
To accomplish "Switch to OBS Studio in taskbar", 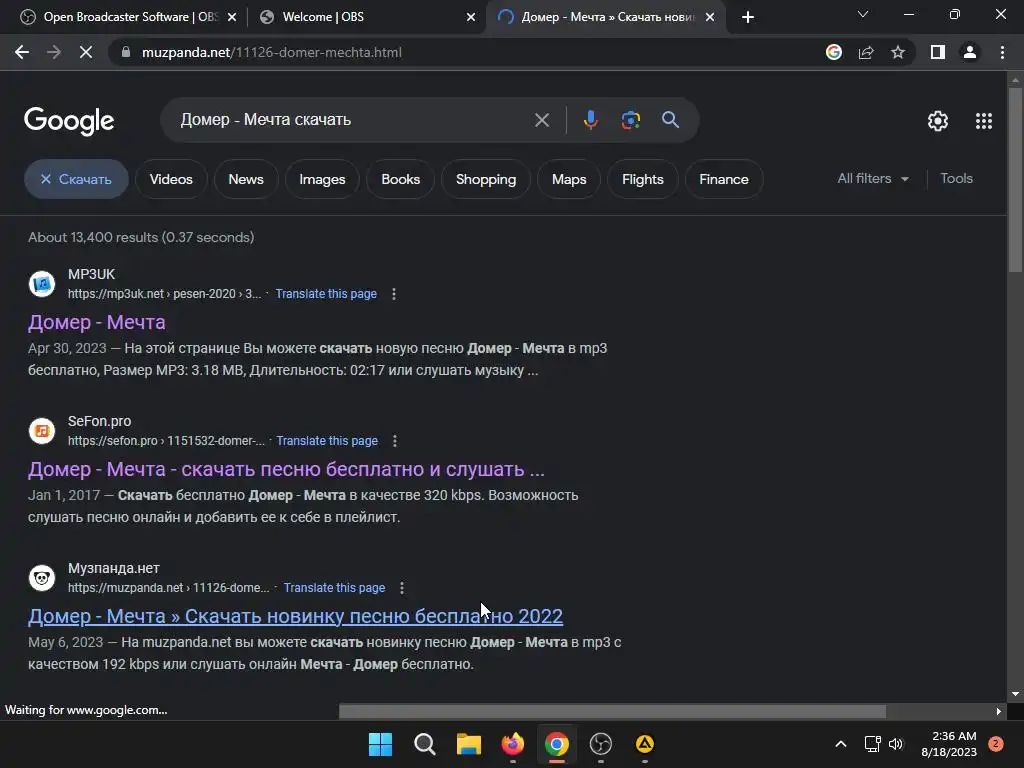I will tap(600, 744).
